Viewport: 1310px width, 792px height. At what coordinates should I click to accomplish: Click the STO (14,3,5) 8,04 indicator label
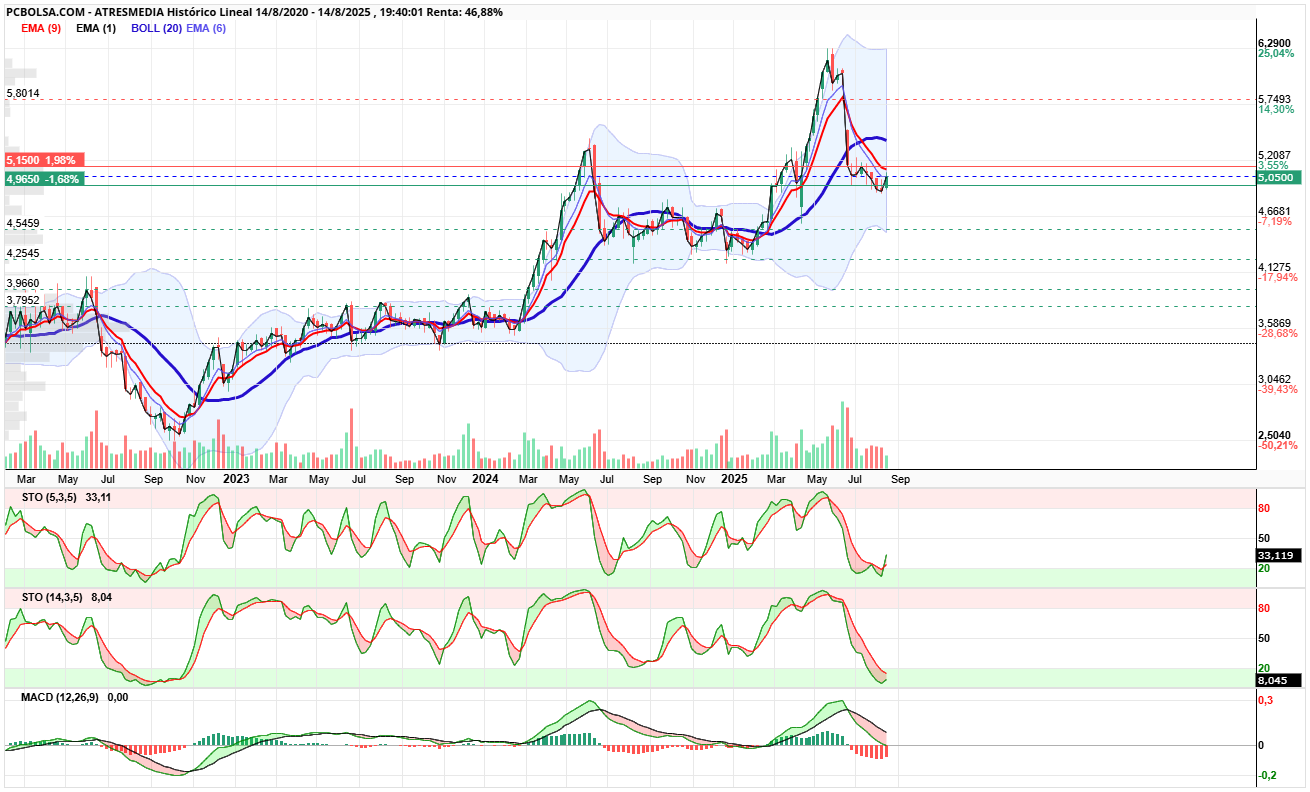(x=66, y=597)
